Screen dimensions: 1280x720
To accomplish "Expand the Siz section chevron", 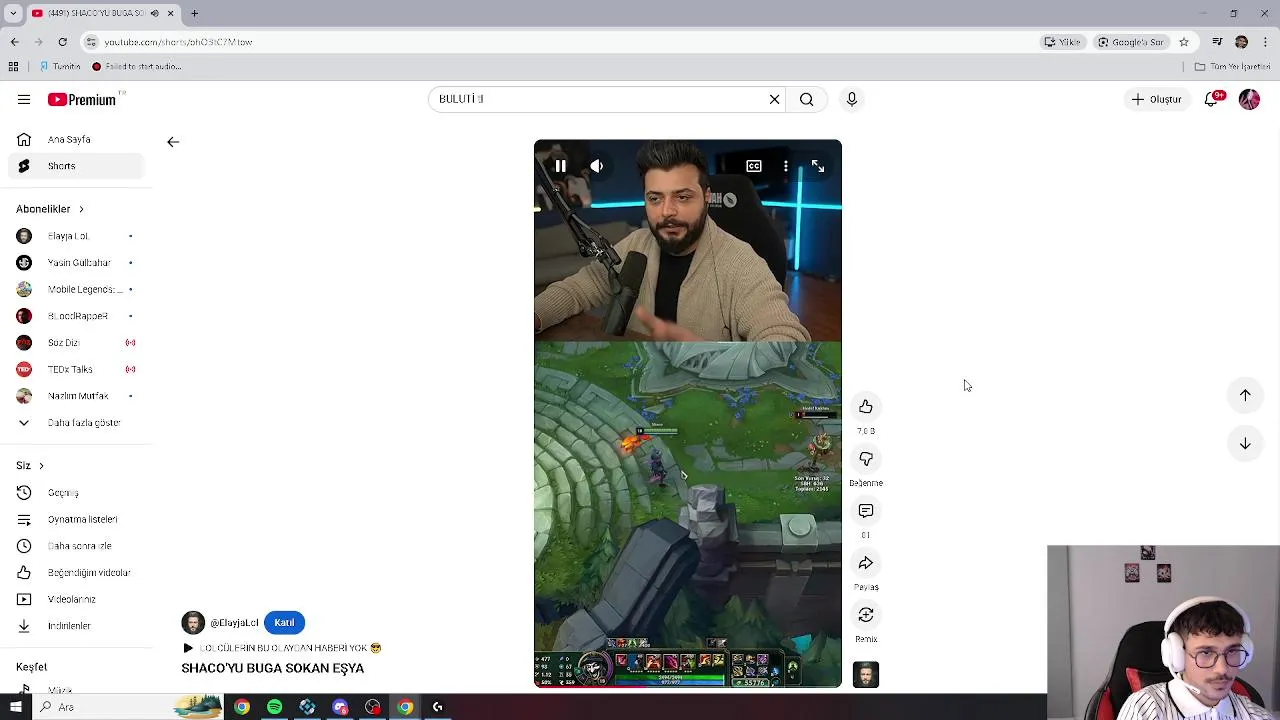I will 41,466.
